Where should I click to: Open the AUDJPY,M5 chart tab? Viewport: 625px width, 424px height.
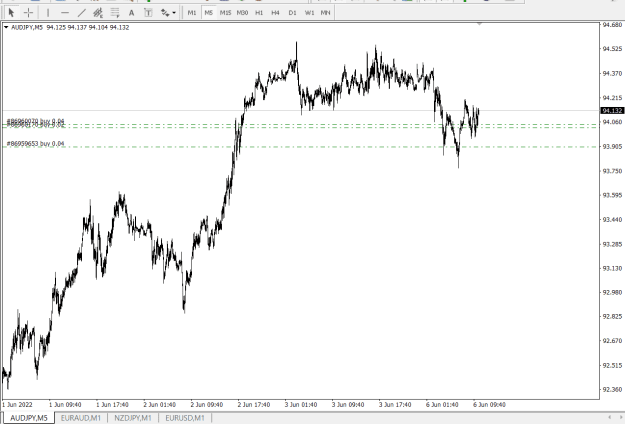(x=29, y=418)
